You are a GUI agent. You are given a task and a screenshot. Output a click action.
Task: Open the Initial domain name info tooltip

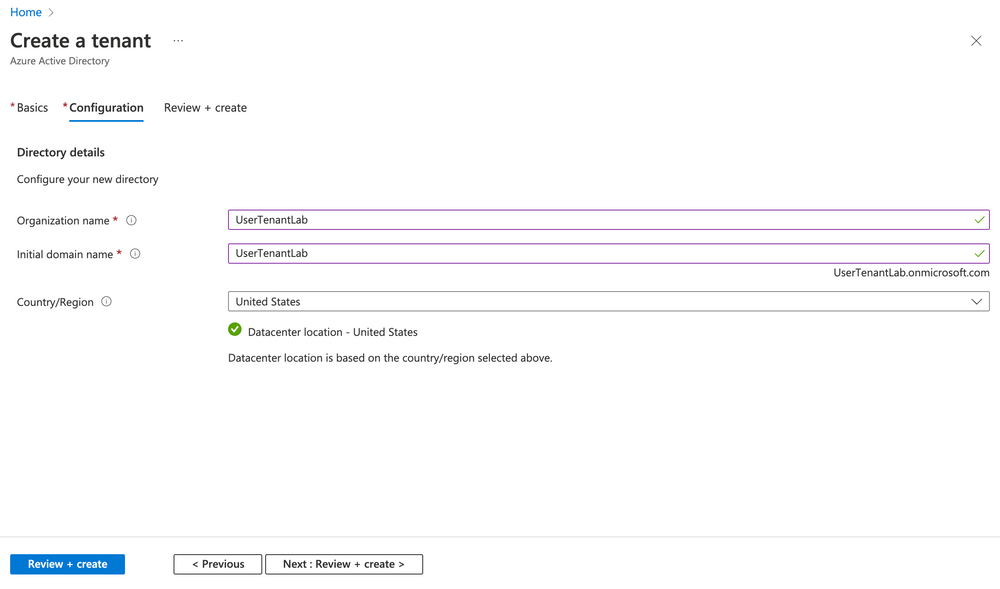point(135,254)
